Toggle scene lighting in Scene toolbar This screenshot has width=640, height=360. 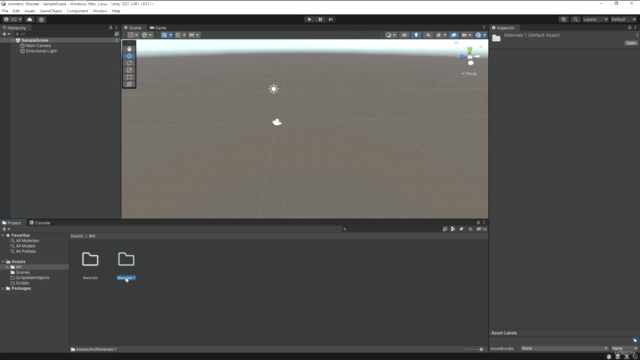pyautogui.click(x=416, y=35)
